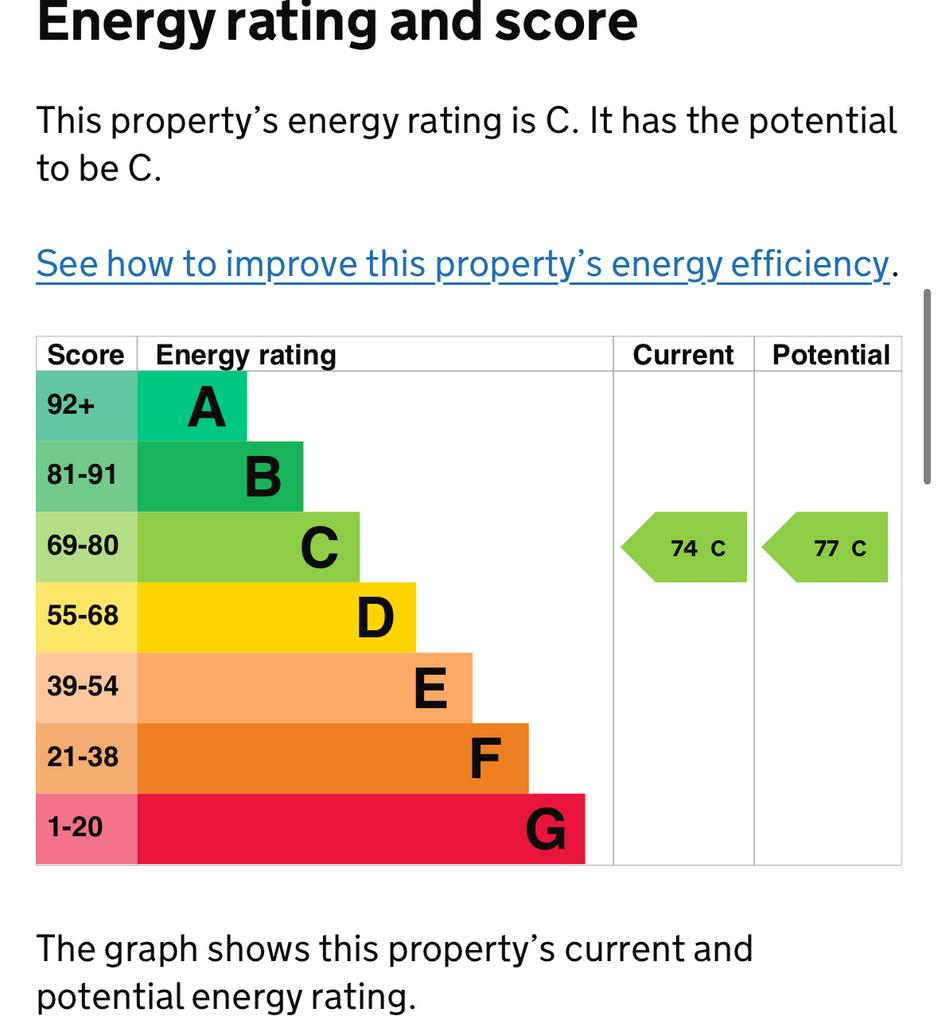Select the 81-91 score cell

tap(87, 477)
